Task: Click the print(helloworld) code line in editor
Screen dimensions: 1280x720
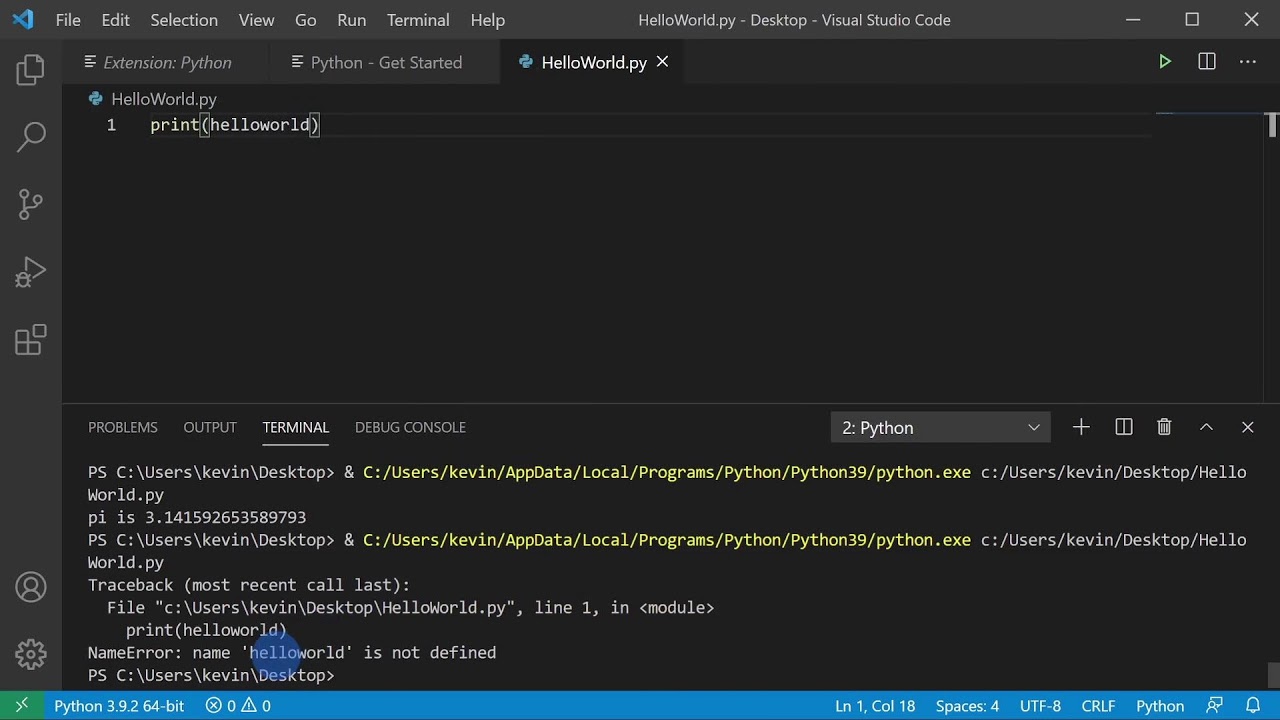Action: 235,125
